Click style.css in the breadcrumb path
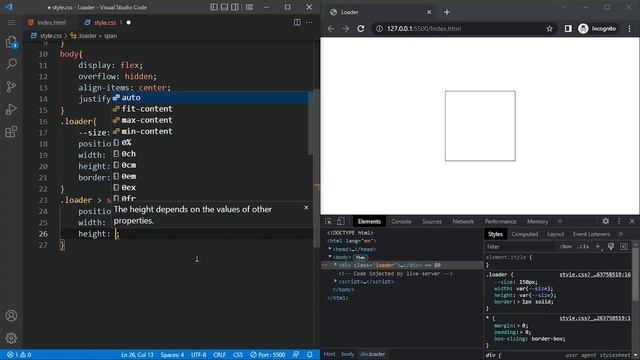This screenshot has height=360, width=640. 51,36
